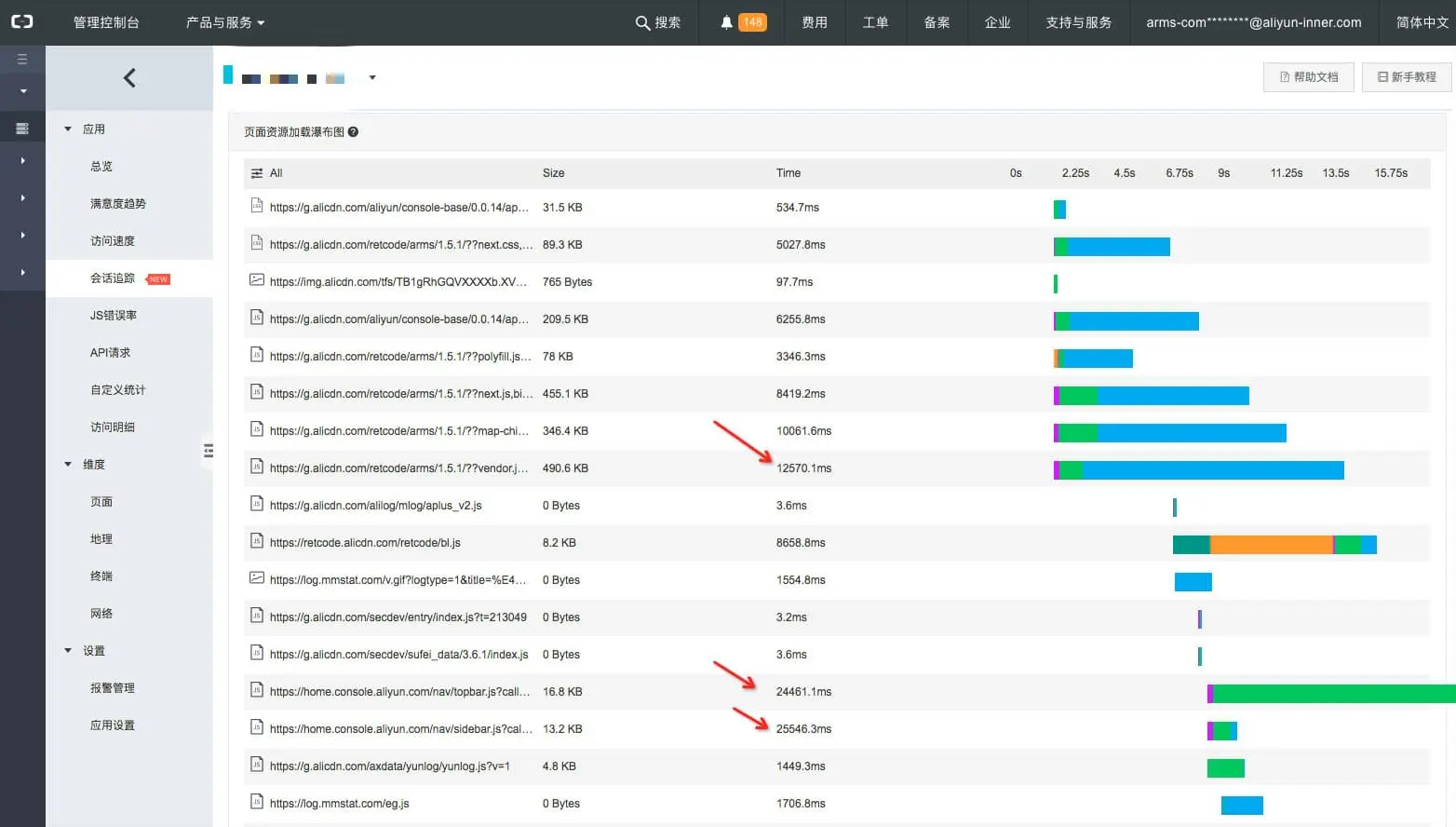Click the stacked list icon in left rail
The width and height of the screenshot is (1456, 827).
(x=22, y=129)
